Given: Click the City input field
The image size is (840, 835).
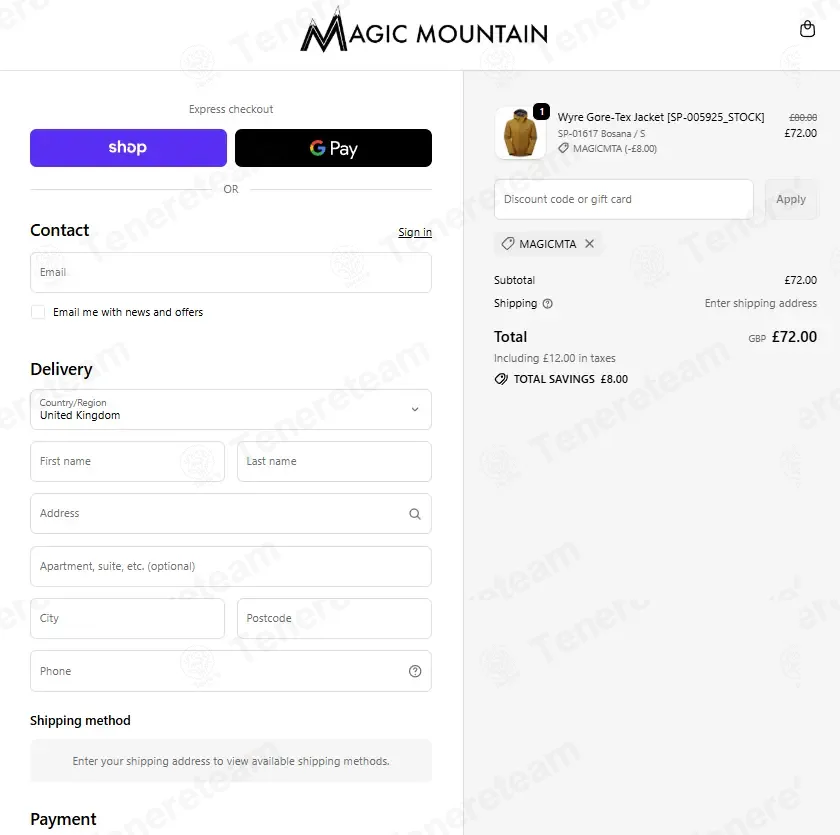Looking at the screenshot, I should [128, 619].
